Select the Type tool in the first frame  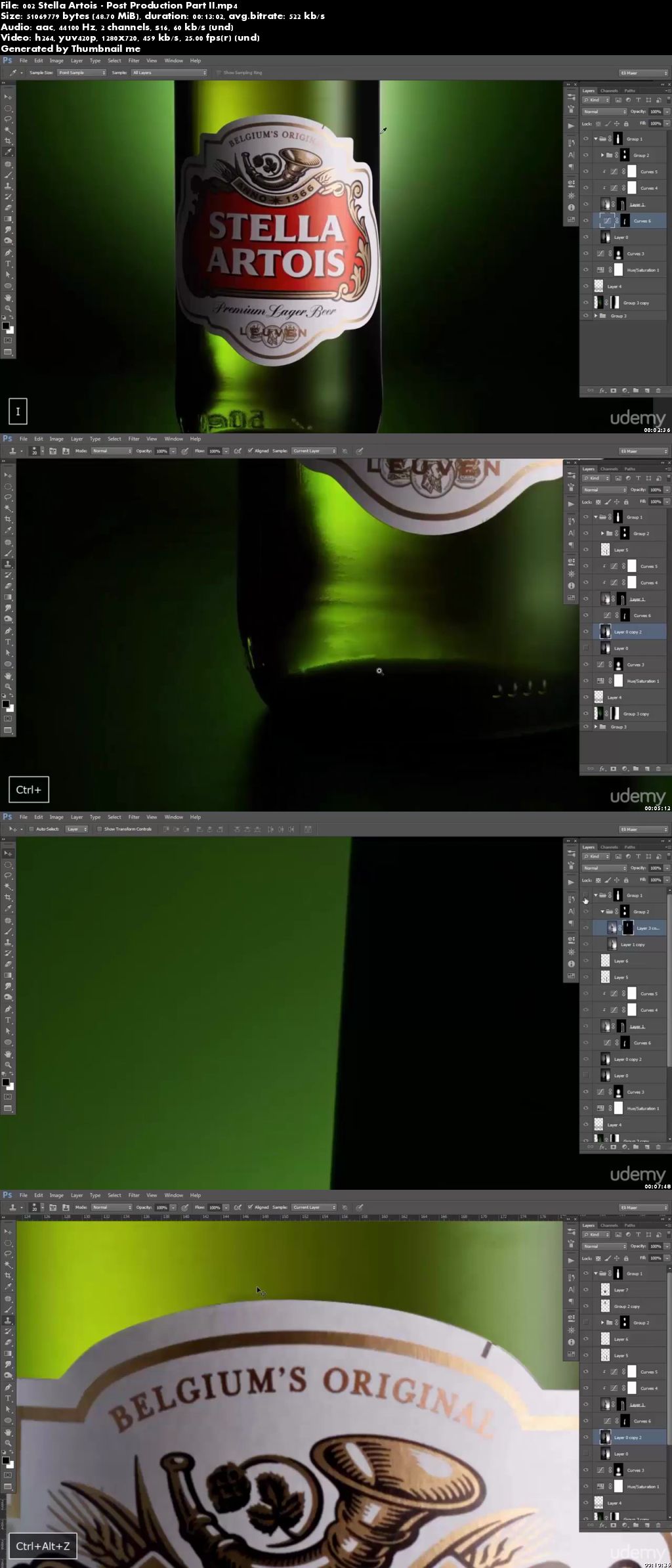point(9,263)
